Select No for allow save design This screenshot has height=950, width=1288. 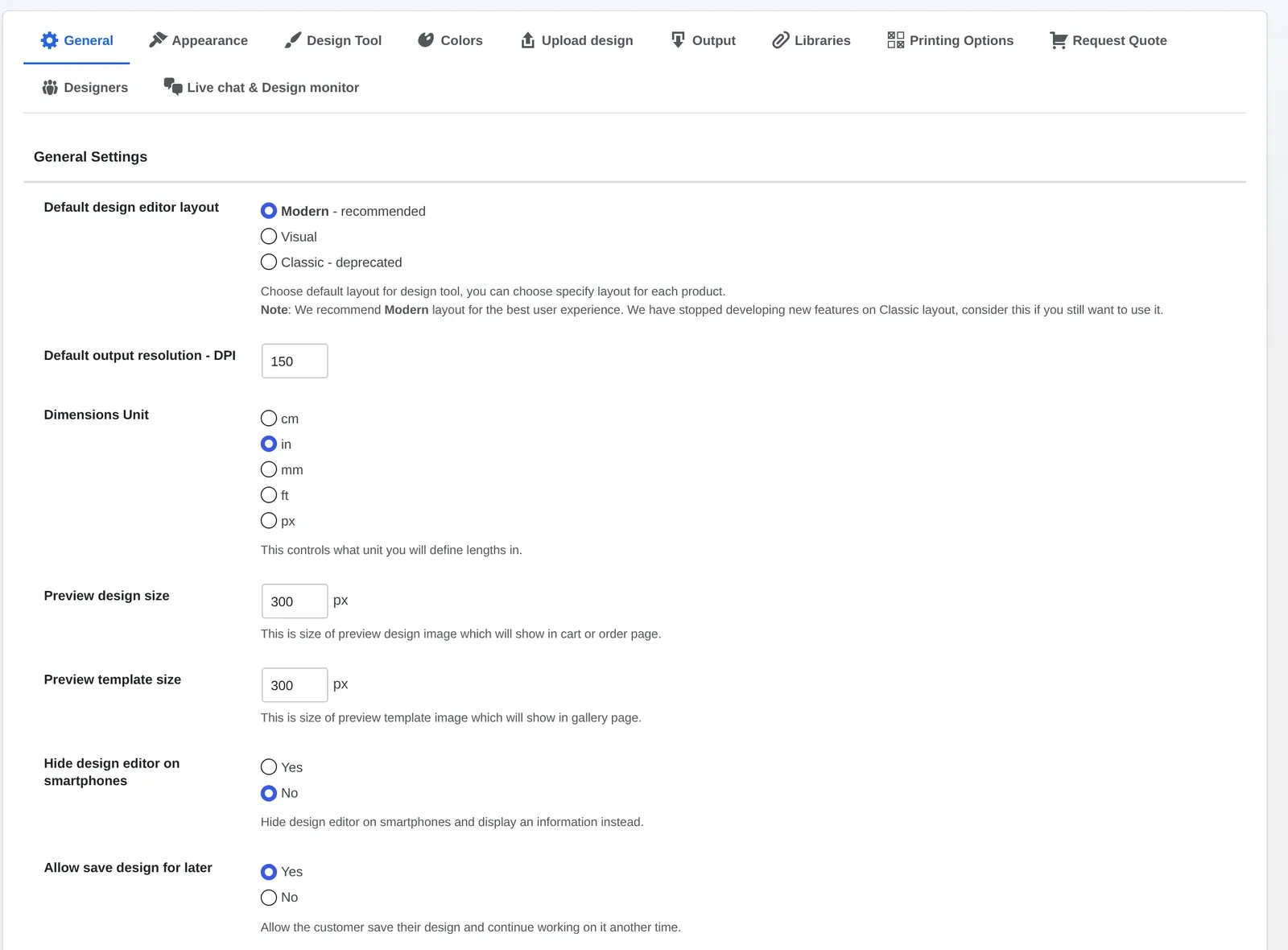pos(269,898)
